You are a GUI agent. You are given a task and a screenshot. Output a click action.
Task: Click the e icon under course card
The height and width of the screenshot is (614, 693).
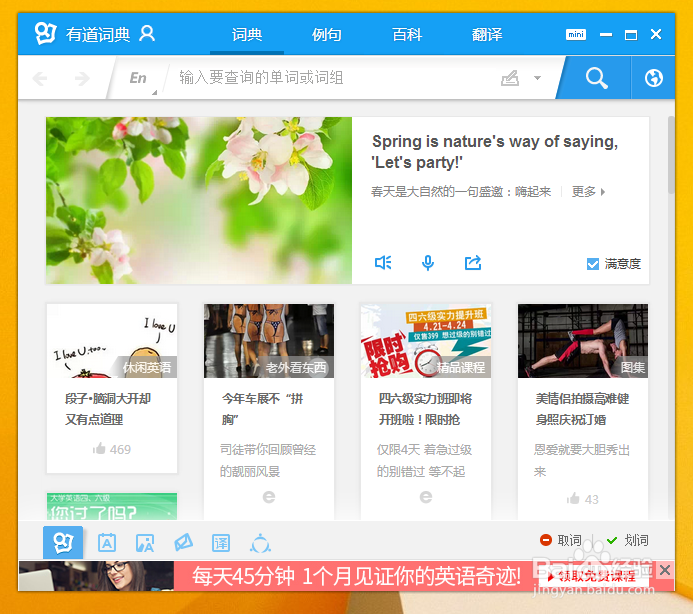click(426, 497)
